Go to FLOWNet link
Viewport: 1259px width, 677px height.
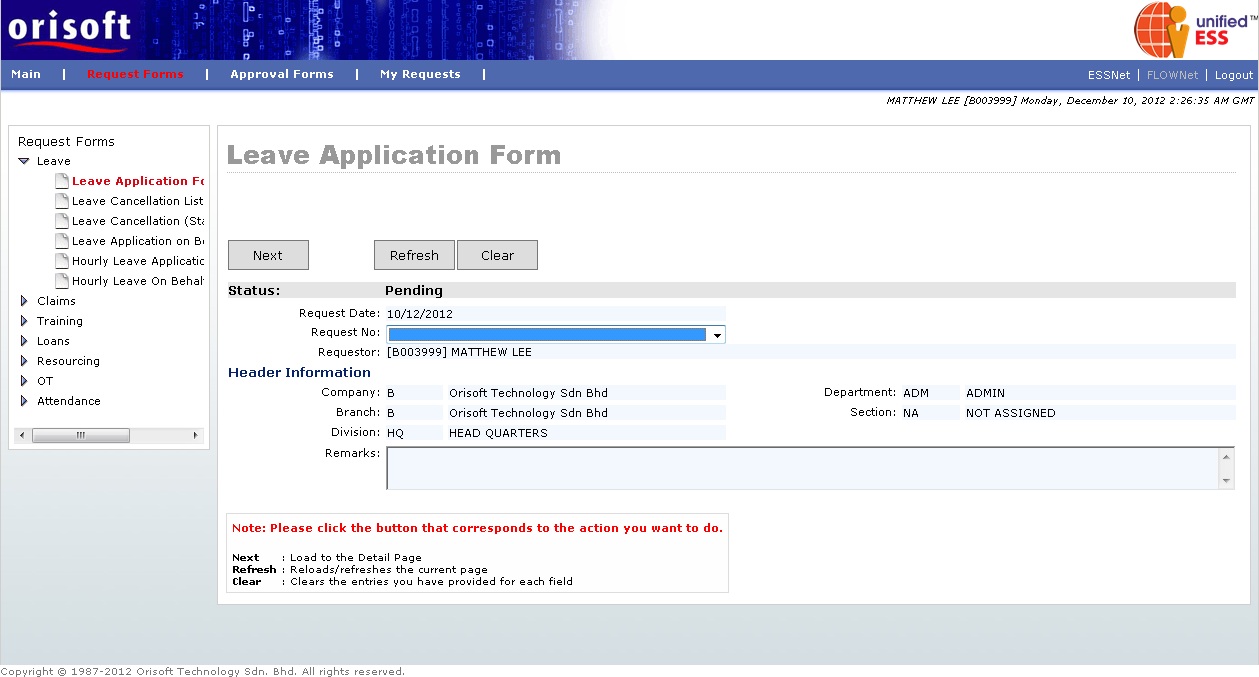1172,75
